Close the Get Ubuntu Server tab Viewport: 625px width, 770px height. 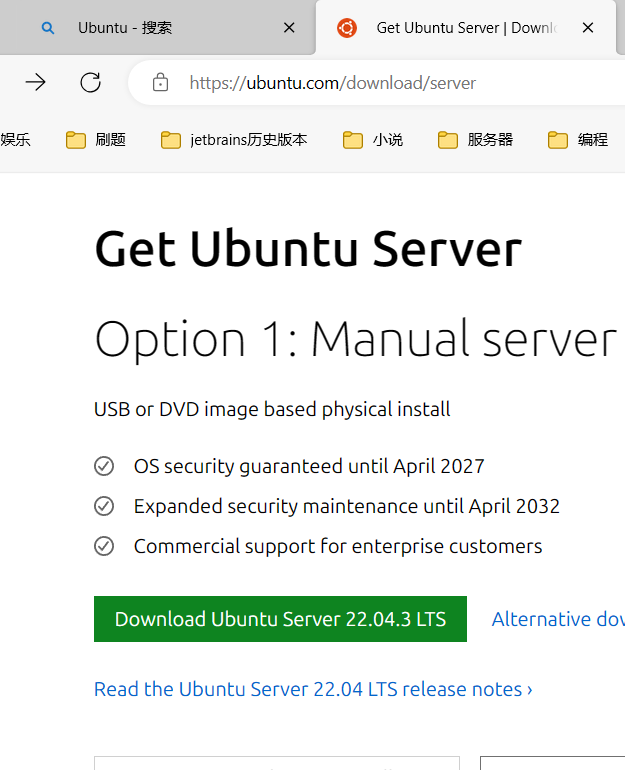click(x=588, y=28)
